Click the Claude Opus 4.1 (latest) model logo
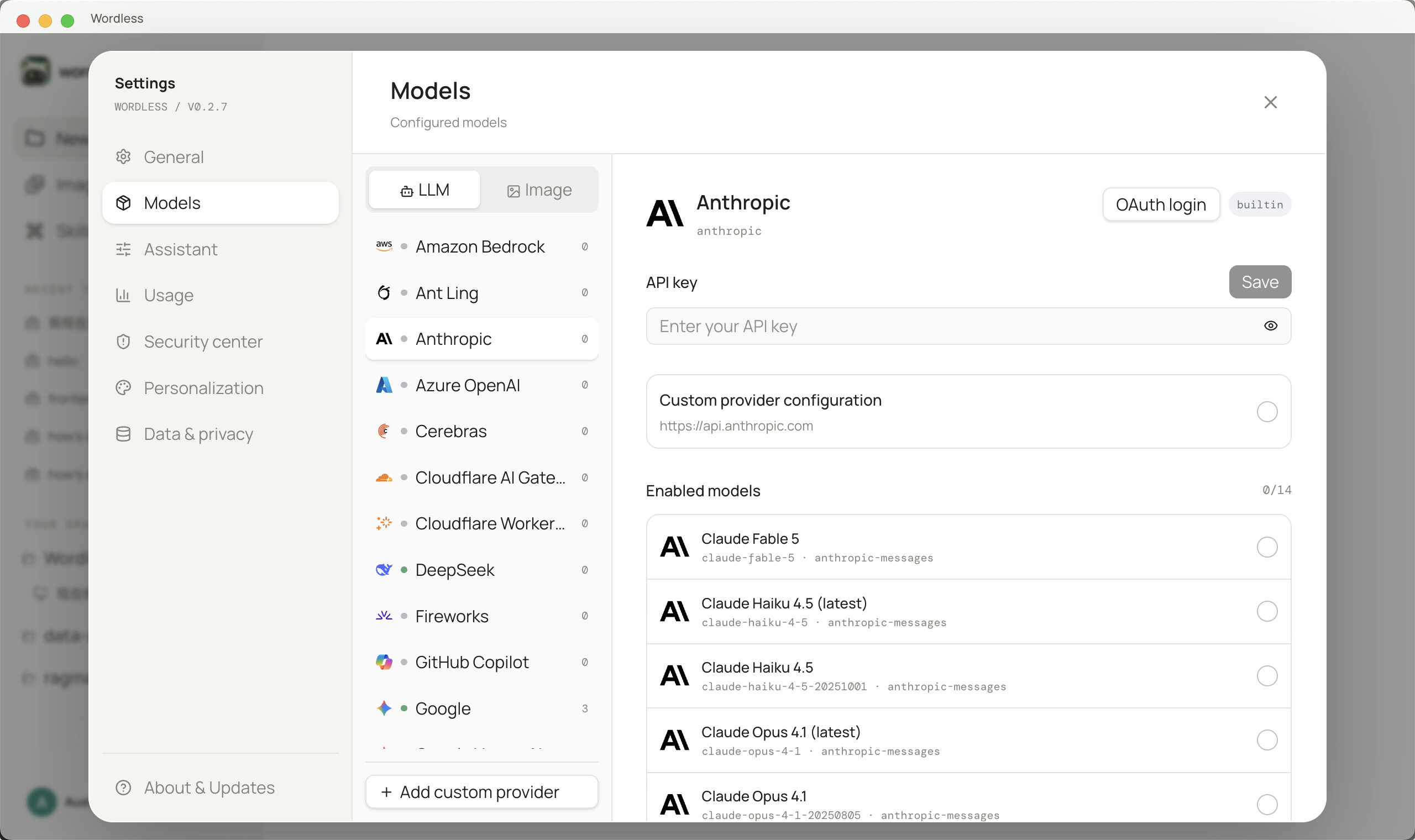1415x840 pixels. [674, 740]
